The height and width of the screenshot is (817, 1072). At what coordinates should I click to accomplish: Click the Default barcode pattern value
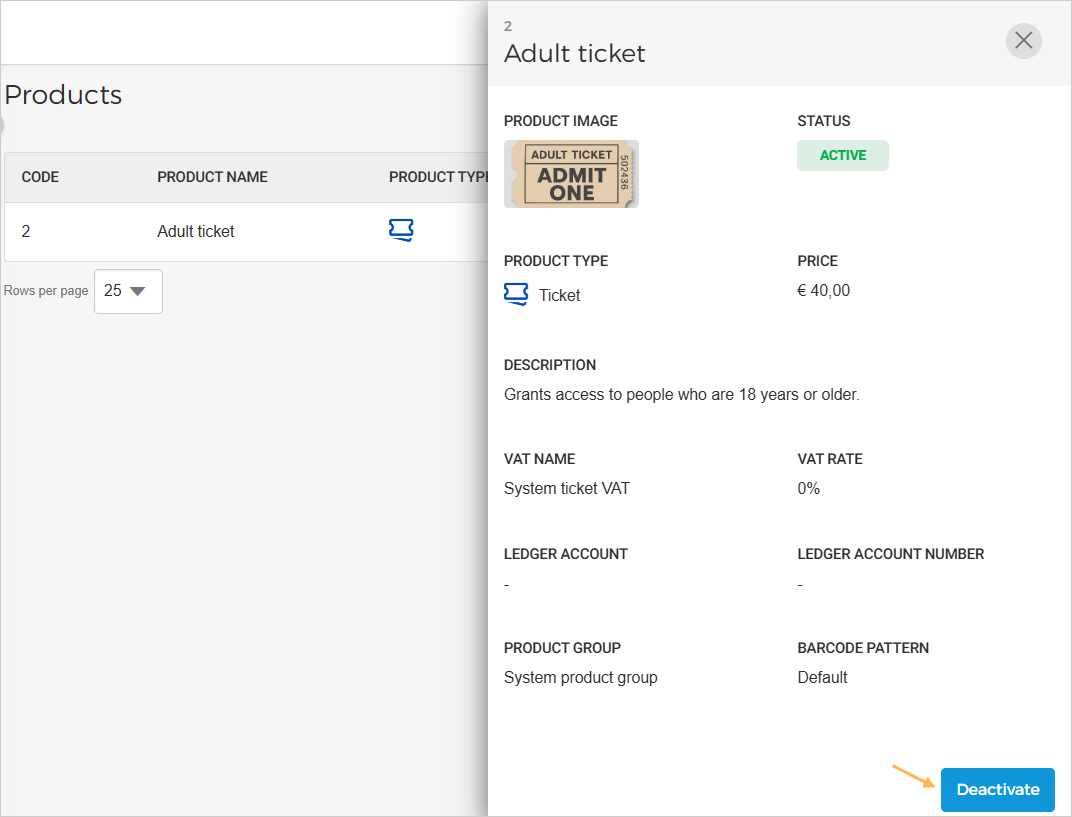pos(822,678)
